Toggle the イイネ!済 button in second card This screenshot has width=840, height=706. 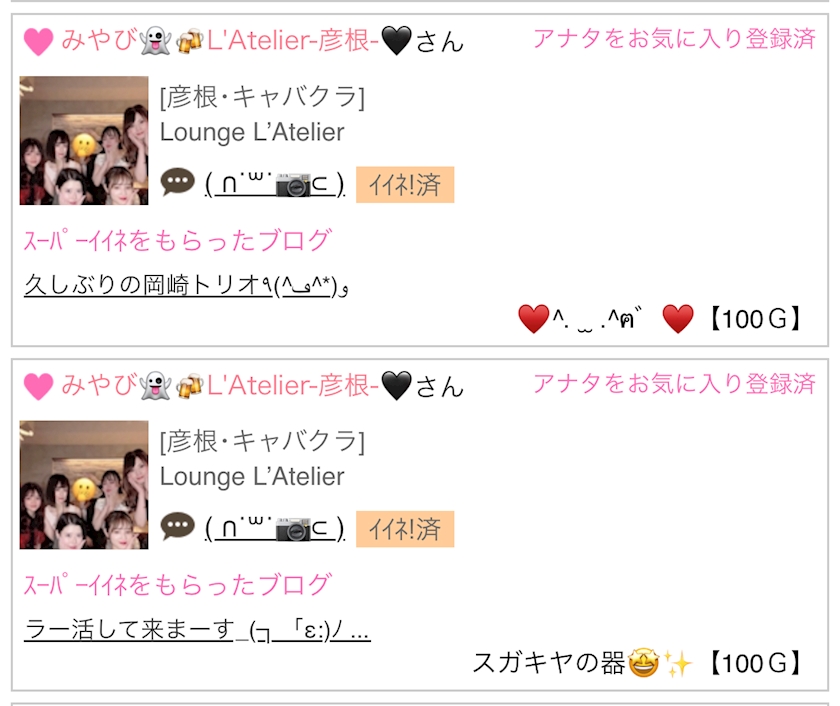(x=405, y=529)
